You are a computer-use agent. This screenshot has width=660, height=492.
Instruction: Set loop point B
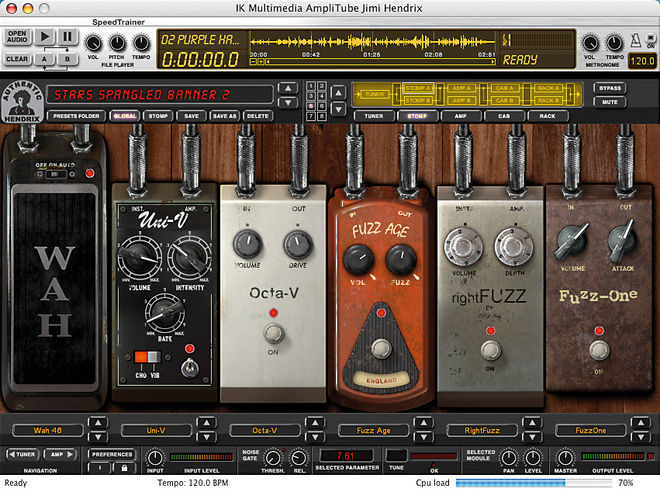67,59
